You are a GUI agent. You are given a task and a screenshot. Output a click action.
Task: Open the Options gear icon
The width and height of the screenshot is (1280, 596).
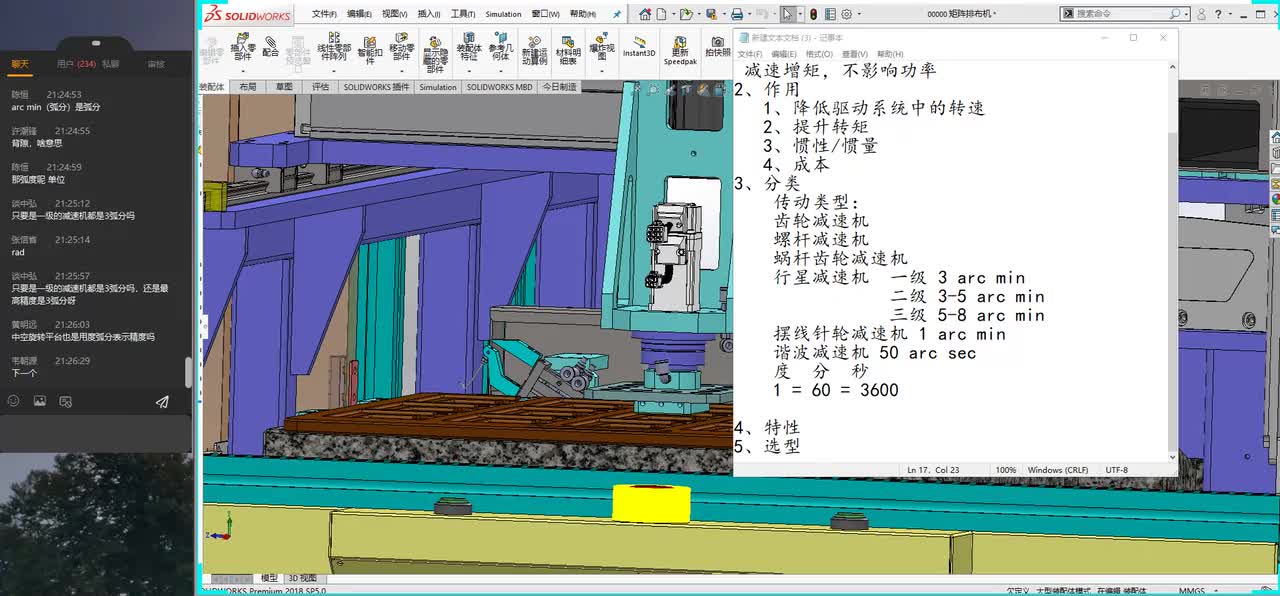pyautogui.click(x=846, y=14)
